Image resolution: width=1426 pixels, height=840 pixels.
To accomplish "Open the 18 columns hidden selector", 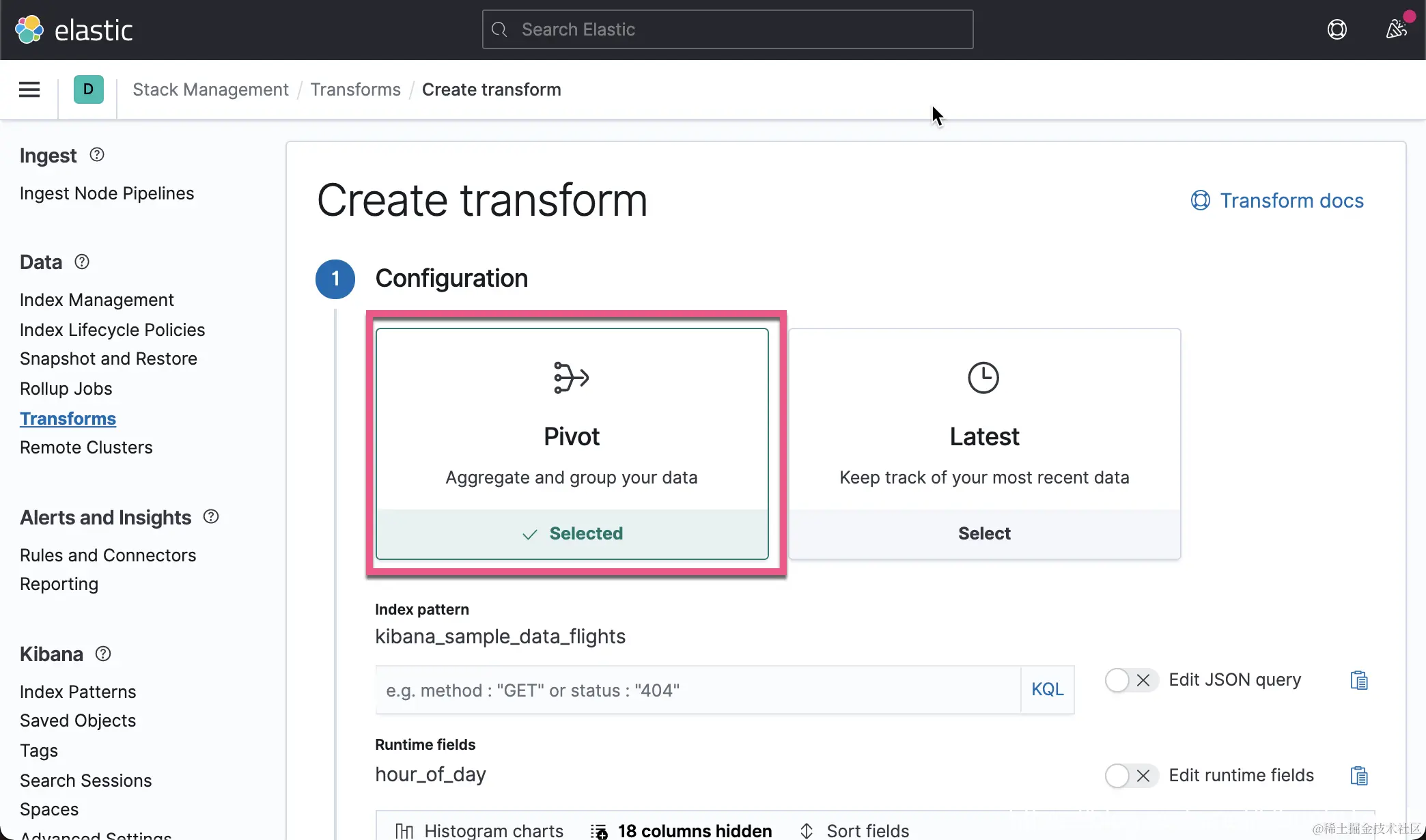I will click(682, 830).
